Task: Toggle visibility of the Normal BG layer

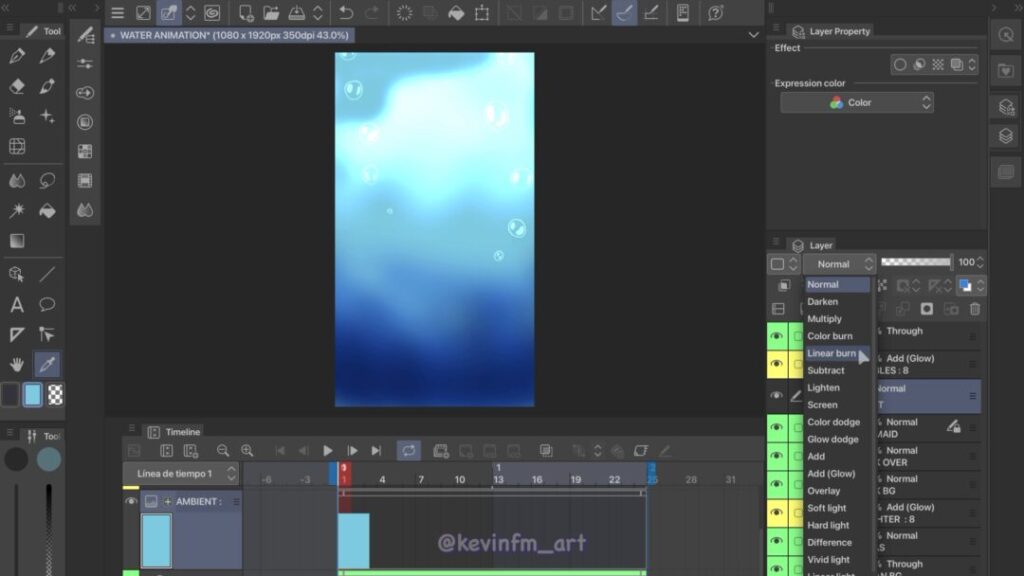Action: tap(776, 484)
